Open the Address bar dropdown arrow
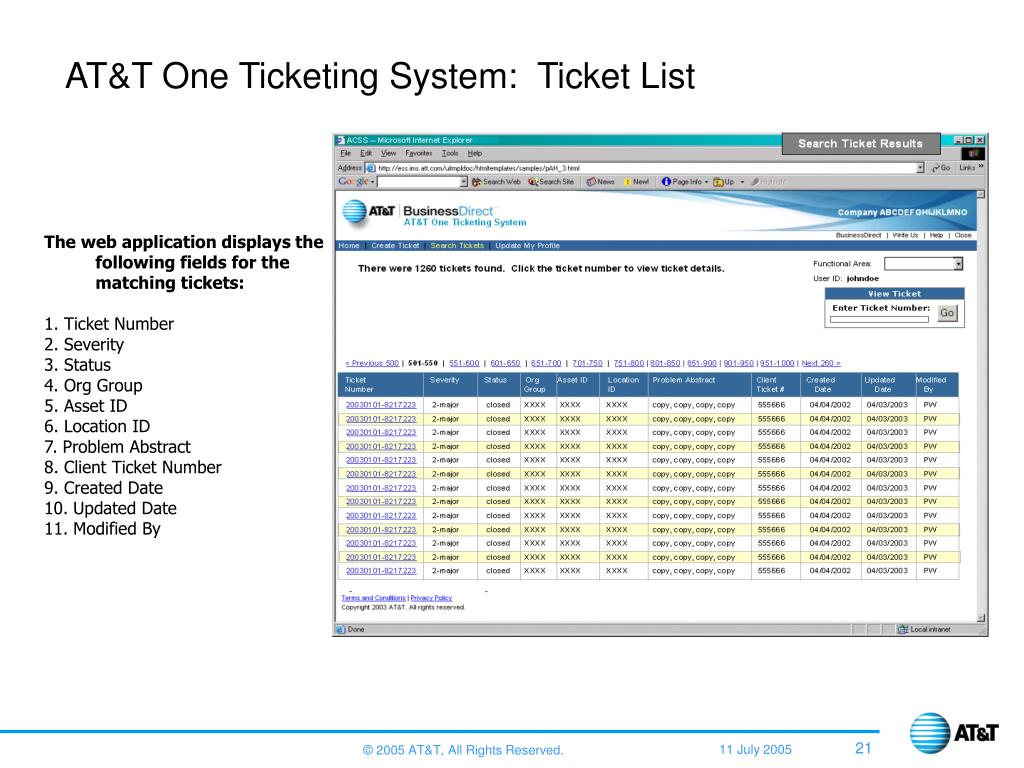Image resolution: width=1024 pixels, height=768 pixels. [x=920, y=168]
